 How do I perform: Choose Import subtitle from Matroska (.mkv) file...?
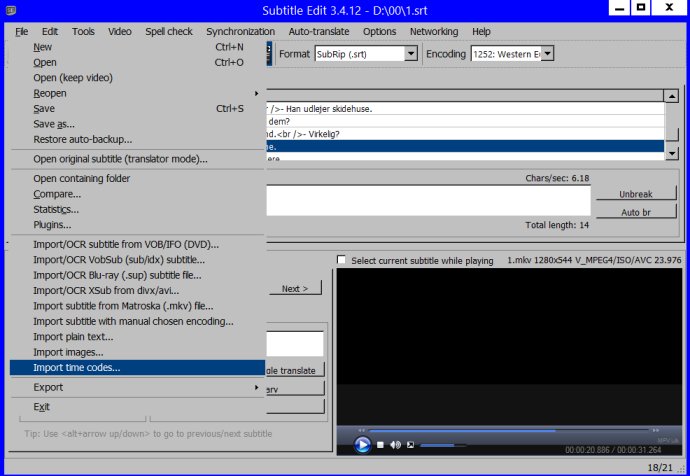point(137,306)
